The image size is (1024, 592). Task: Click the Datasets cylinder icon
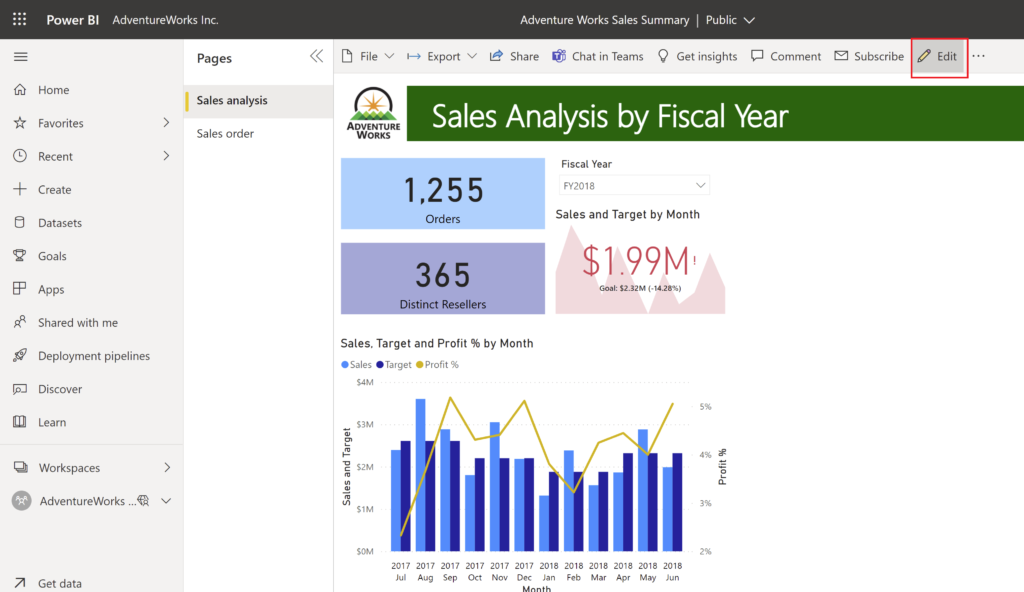20,223
